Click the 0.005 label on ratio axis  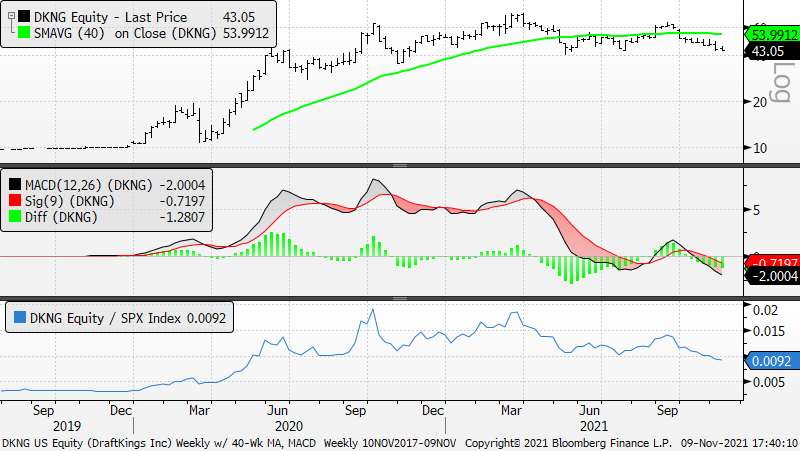click(768, 382)
